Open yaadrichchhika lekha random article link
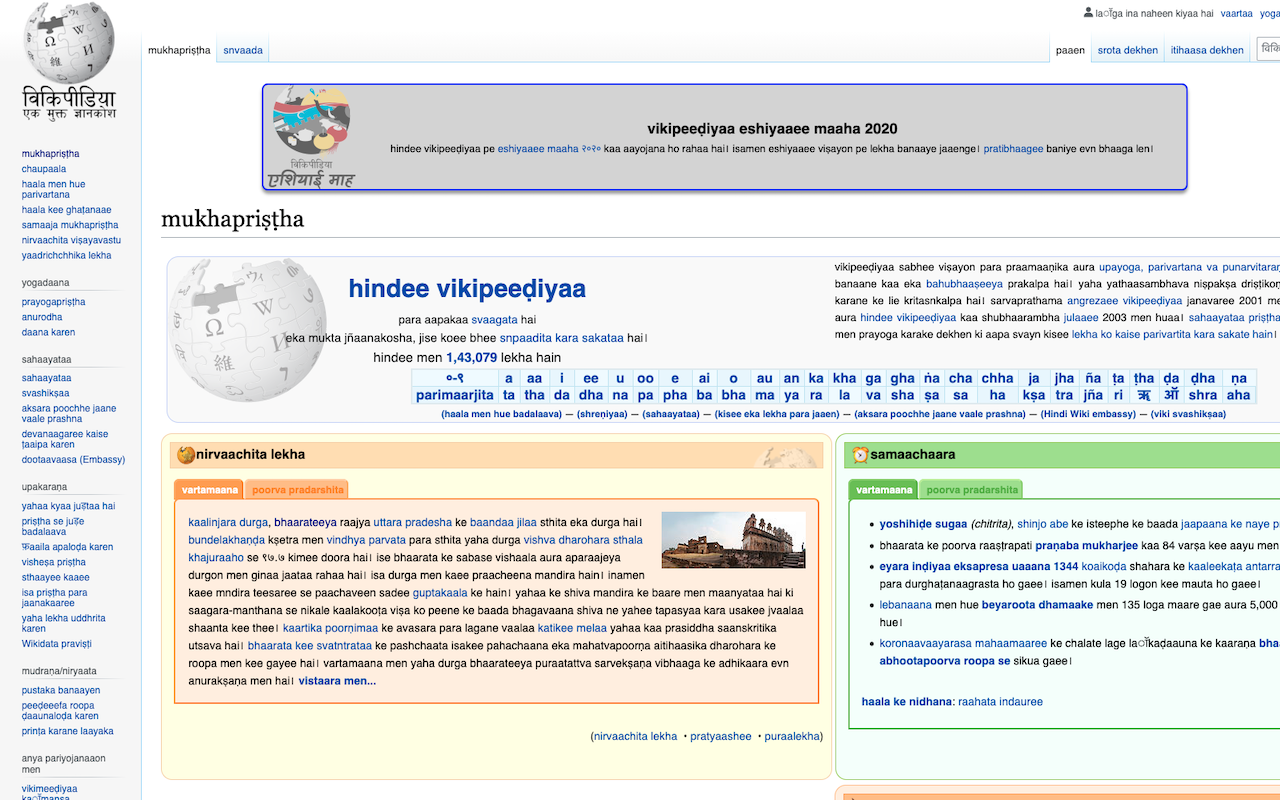 point(67,256)
